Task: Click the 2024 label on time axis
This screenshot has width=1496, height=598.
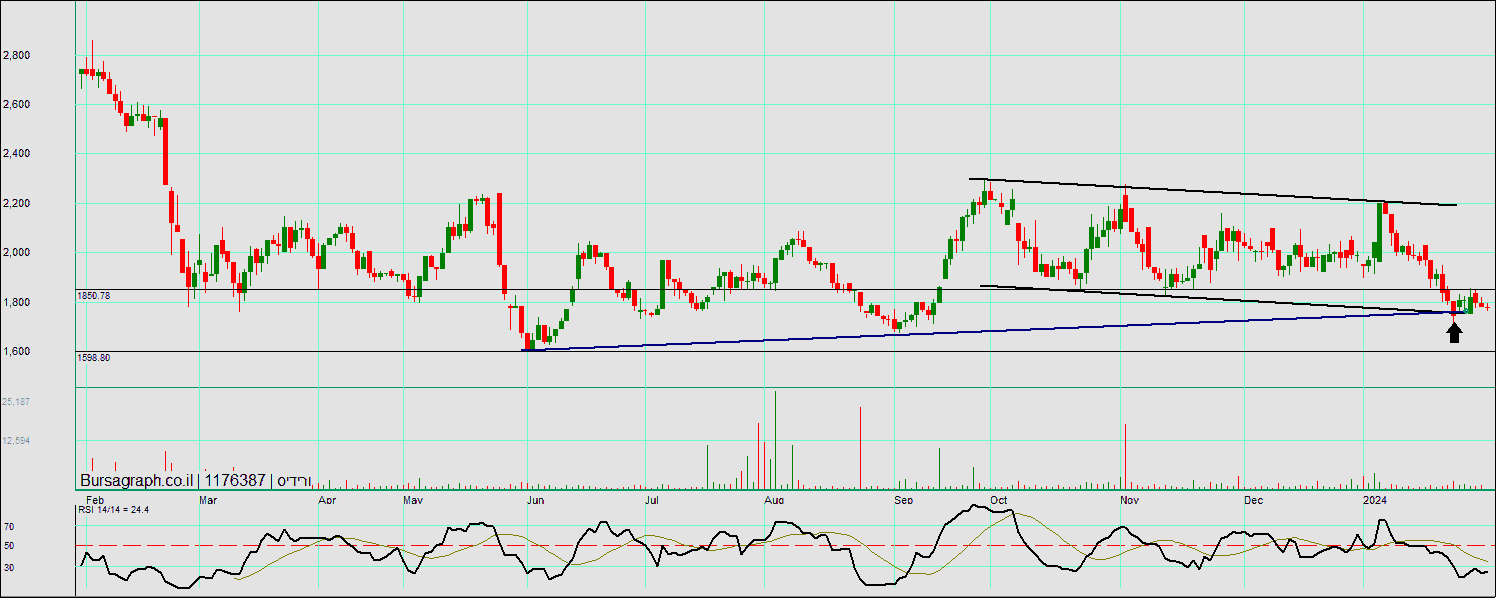Action: (x=1375, y=498)
